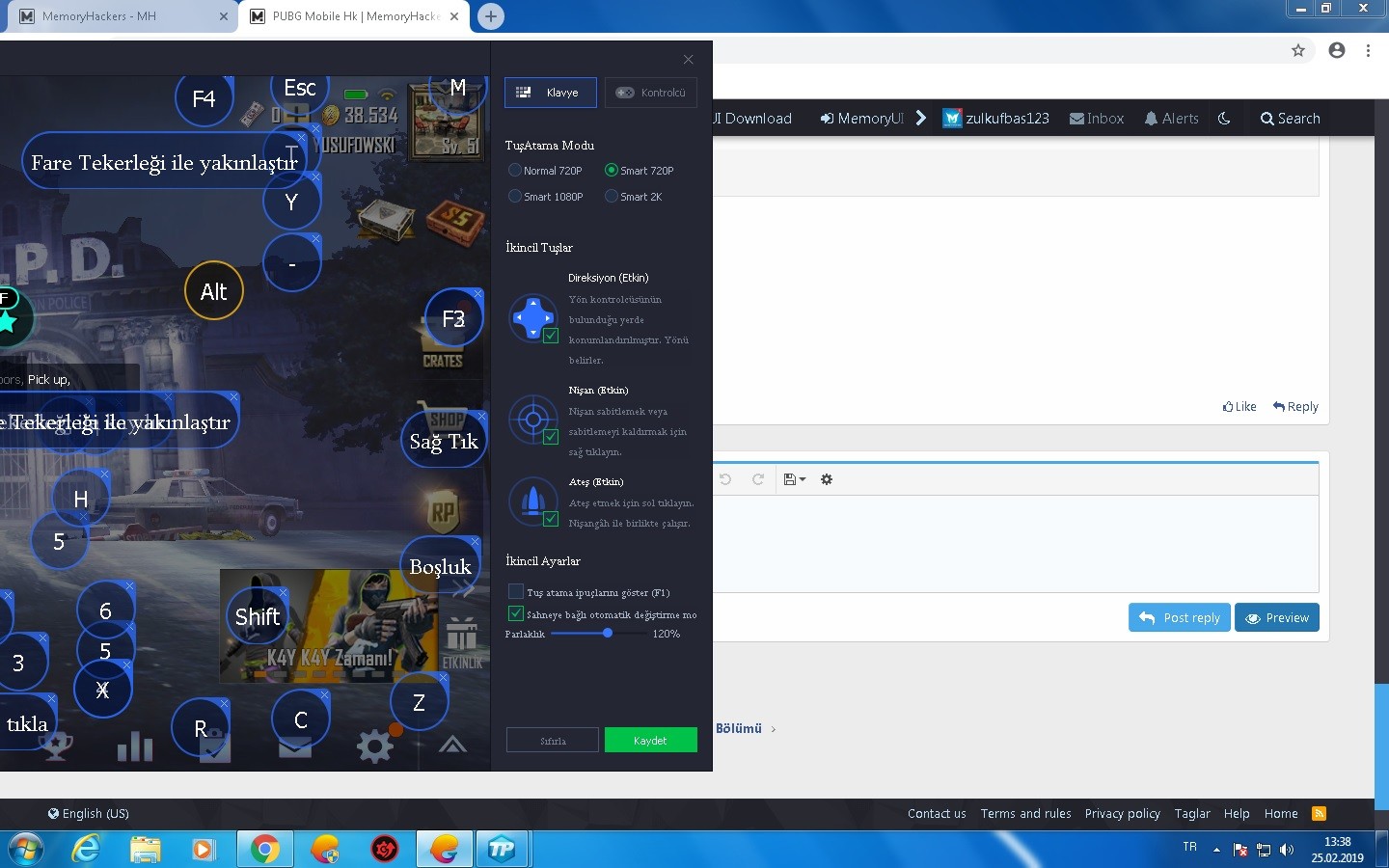The image size is (1389, 868).
Task: Open a new Chrome tab
Action: 491,16
